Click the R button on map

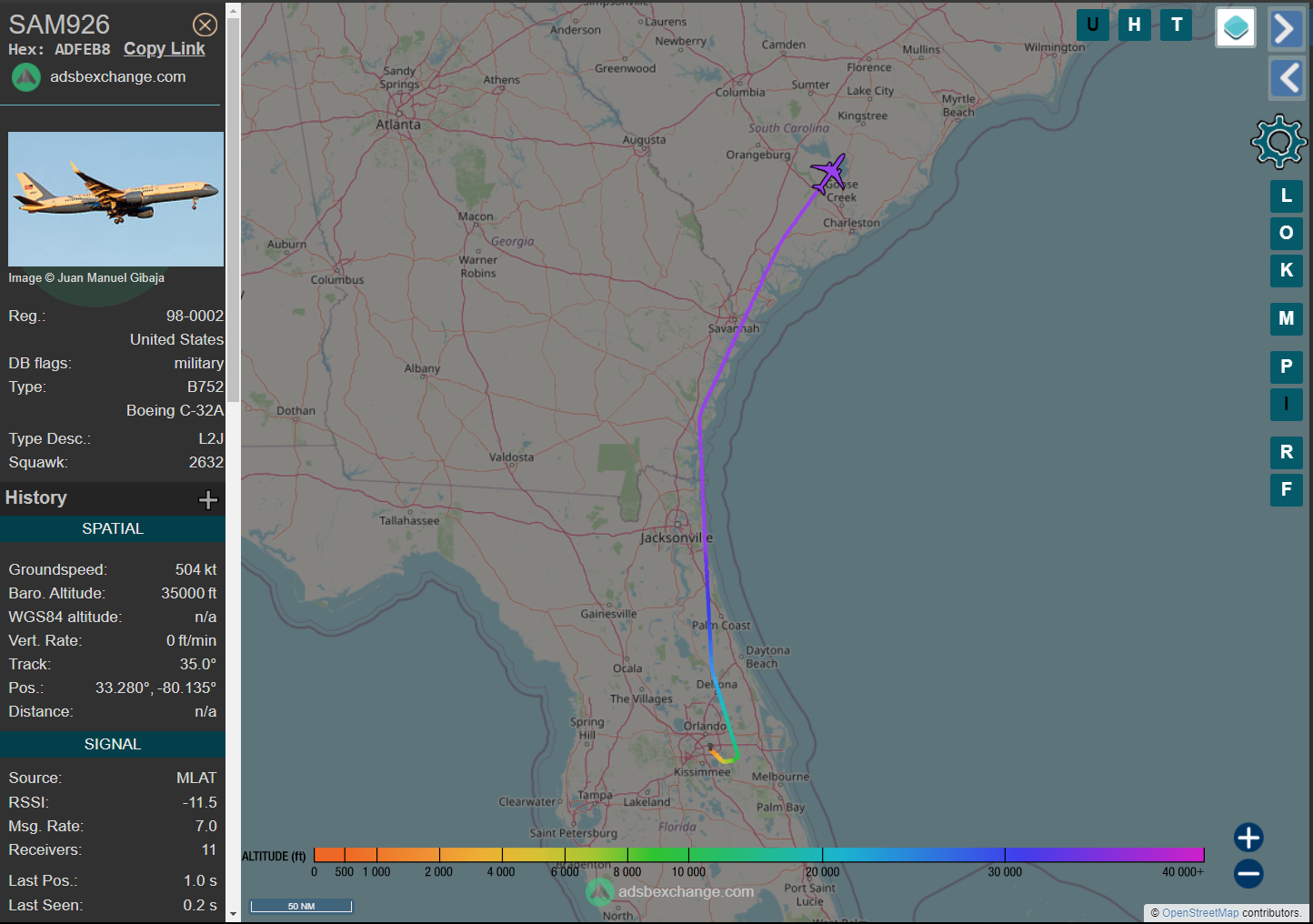click(x=1286, y=452)
